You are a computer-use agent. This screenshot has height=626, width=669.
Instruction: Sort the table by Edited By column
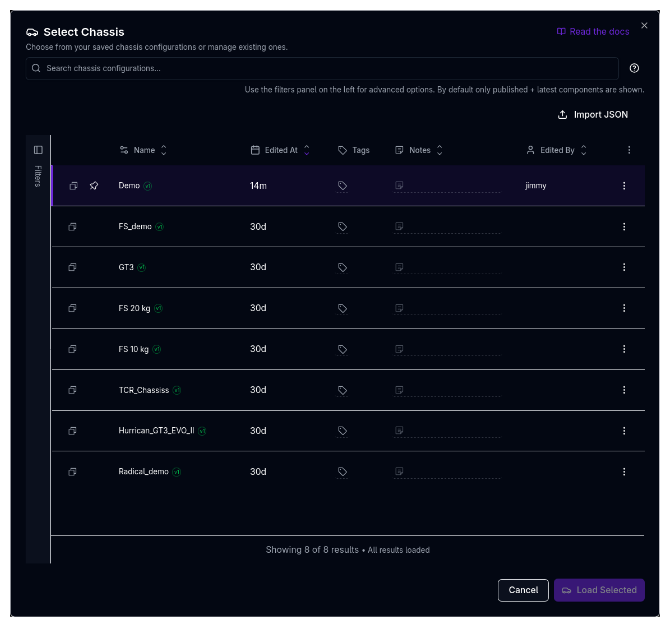pos(556,150)
